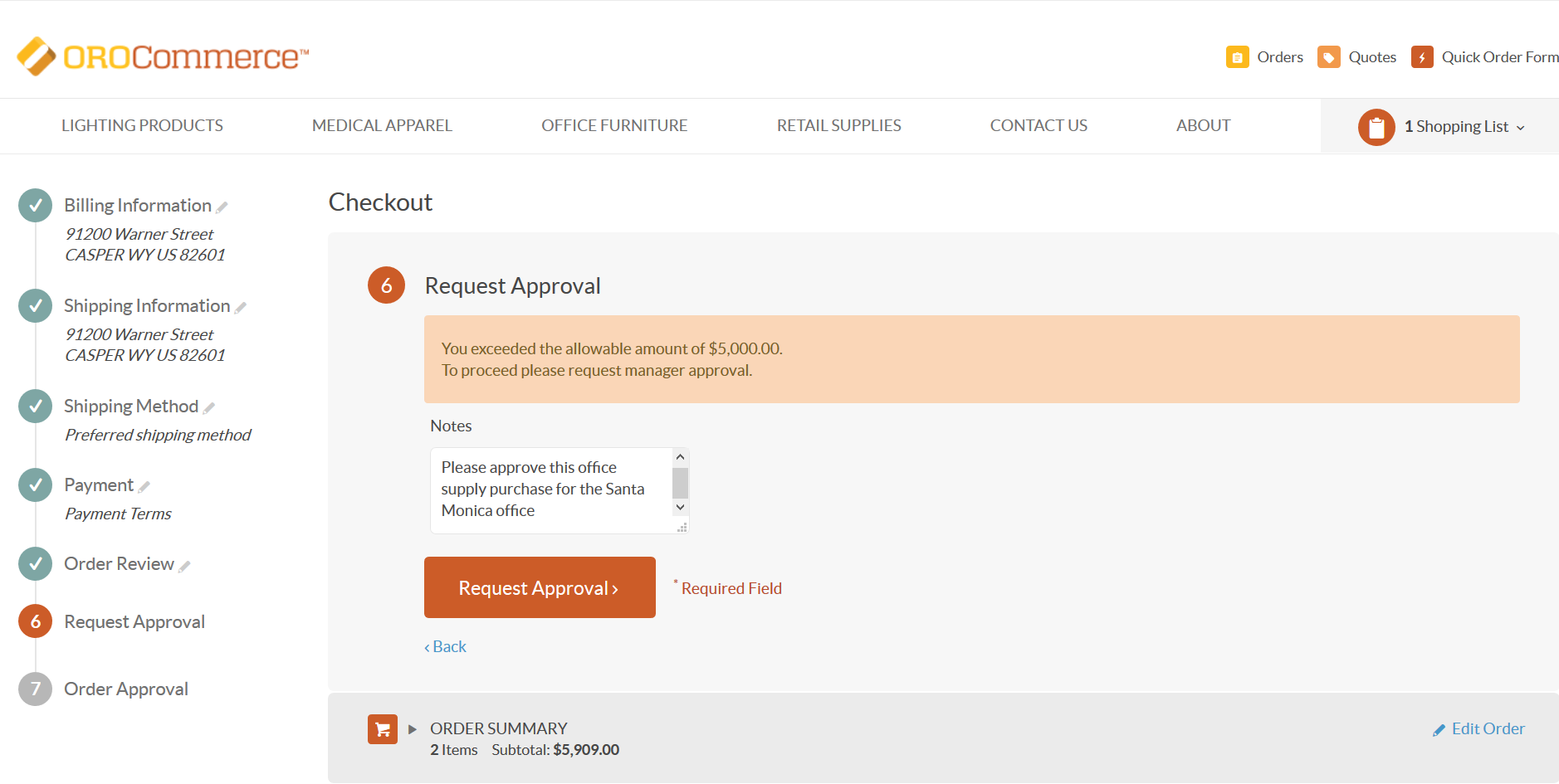Image resolution: width=1559 pixels, height=784 pixels.
Task: Click the notes scrollbar up arrow
Action: pyautogui.click(x=680, y=457)
